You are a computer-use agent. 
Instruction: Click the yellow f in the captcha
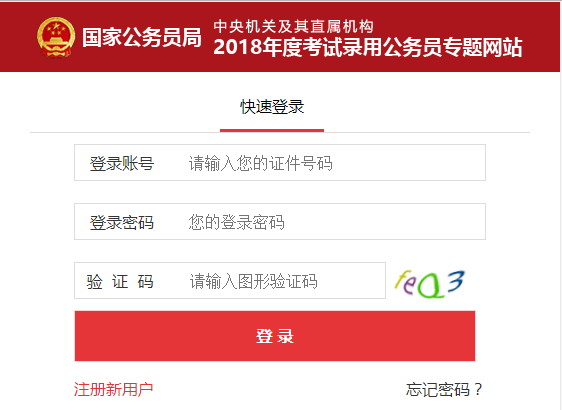click(x=401, y=279)
